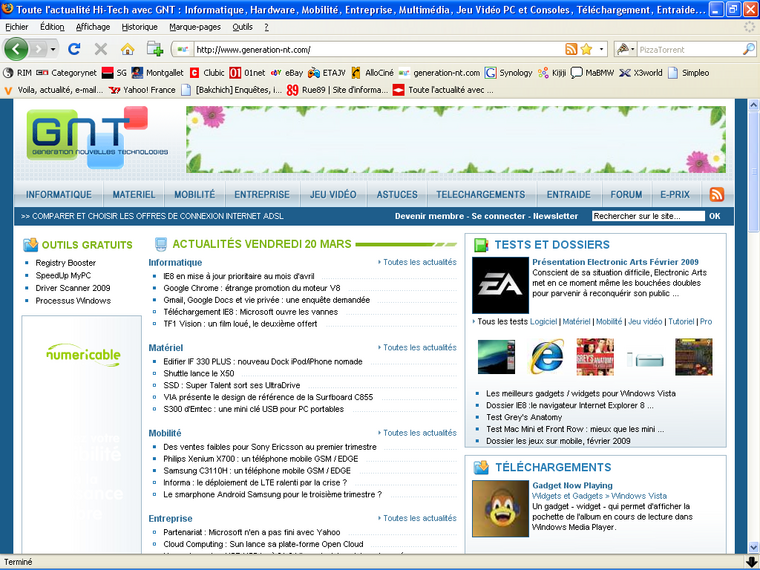Viewport: 760px width, 570px height.
Task: Open the Fichier menu
Action: pos(17,27)
